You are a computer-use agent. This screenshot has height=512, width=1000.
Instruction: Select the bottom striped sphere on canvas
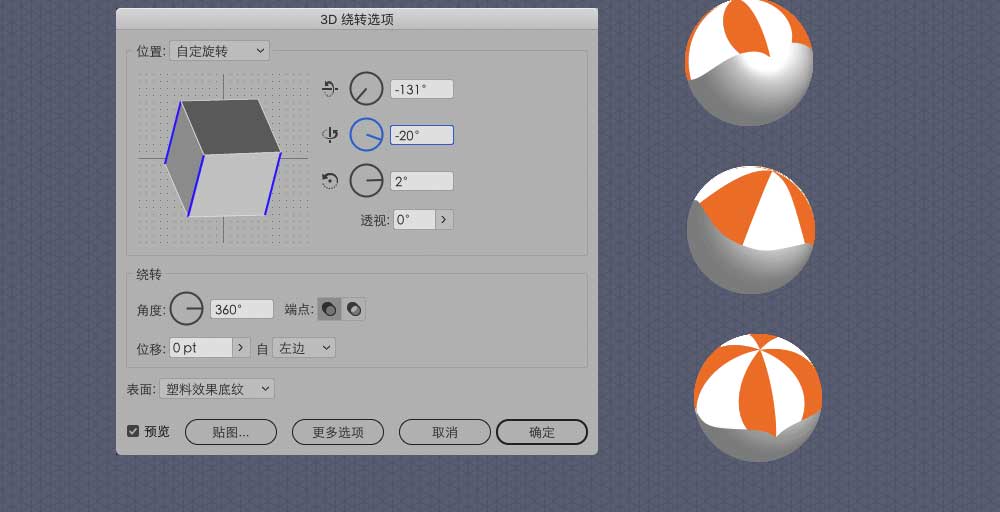coord(758,397)
